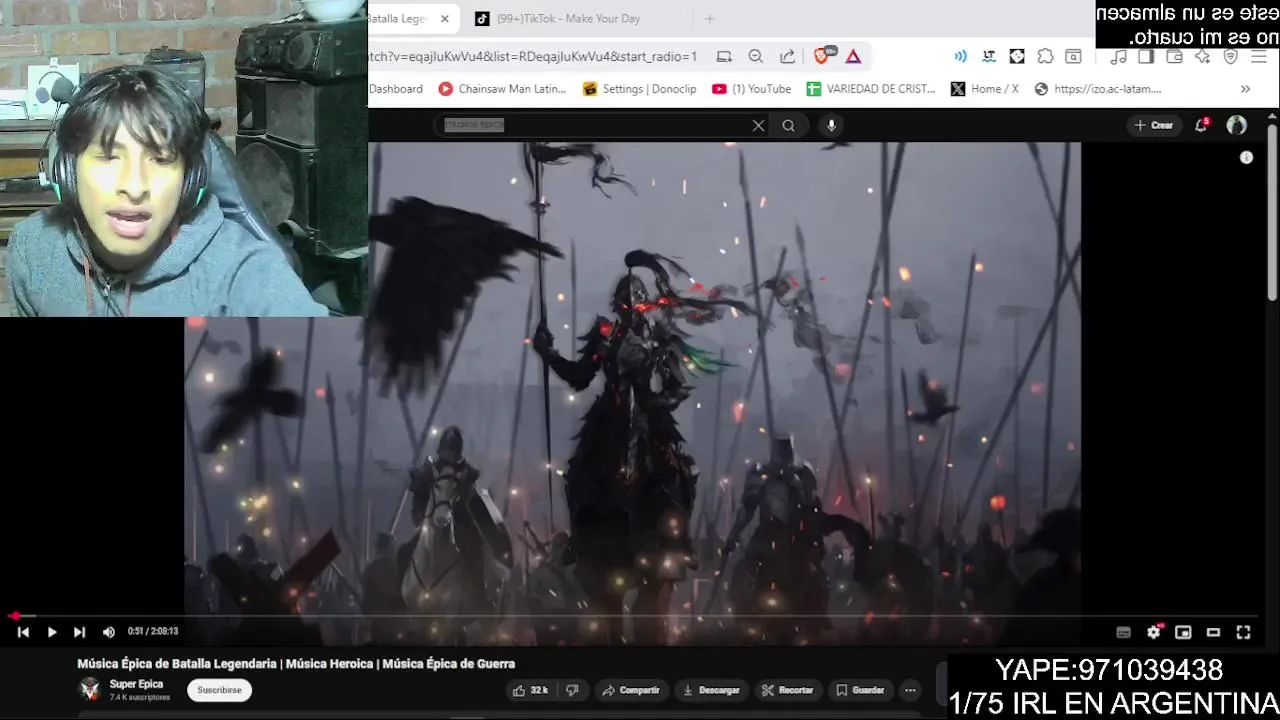1280x720 pixels.
Task: Open the Home / X bookmark
Action: click(985, 89)
